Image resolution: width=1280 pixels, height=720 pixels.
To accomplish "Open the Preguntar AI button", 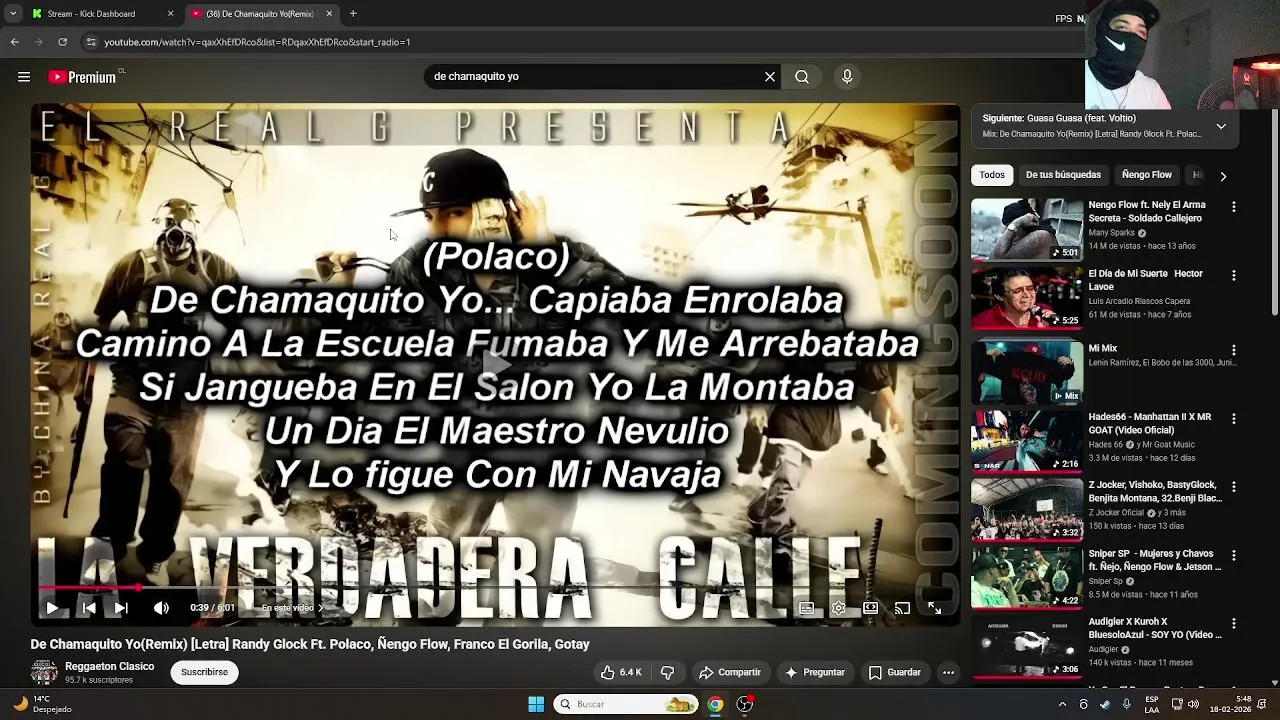I will click(815, 673).
